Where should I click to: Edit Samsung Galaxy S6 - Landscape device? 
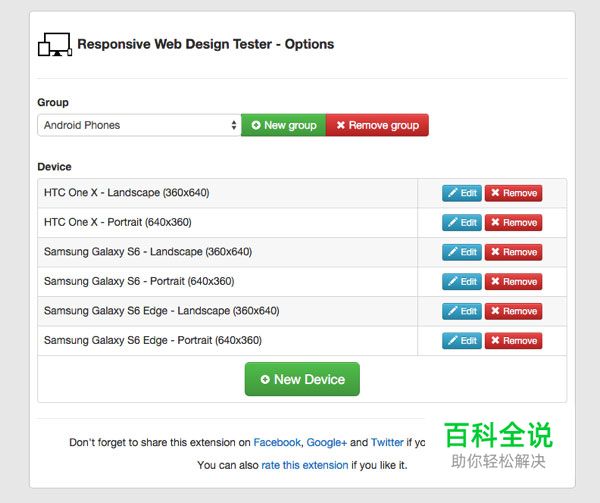click(462, 252)
